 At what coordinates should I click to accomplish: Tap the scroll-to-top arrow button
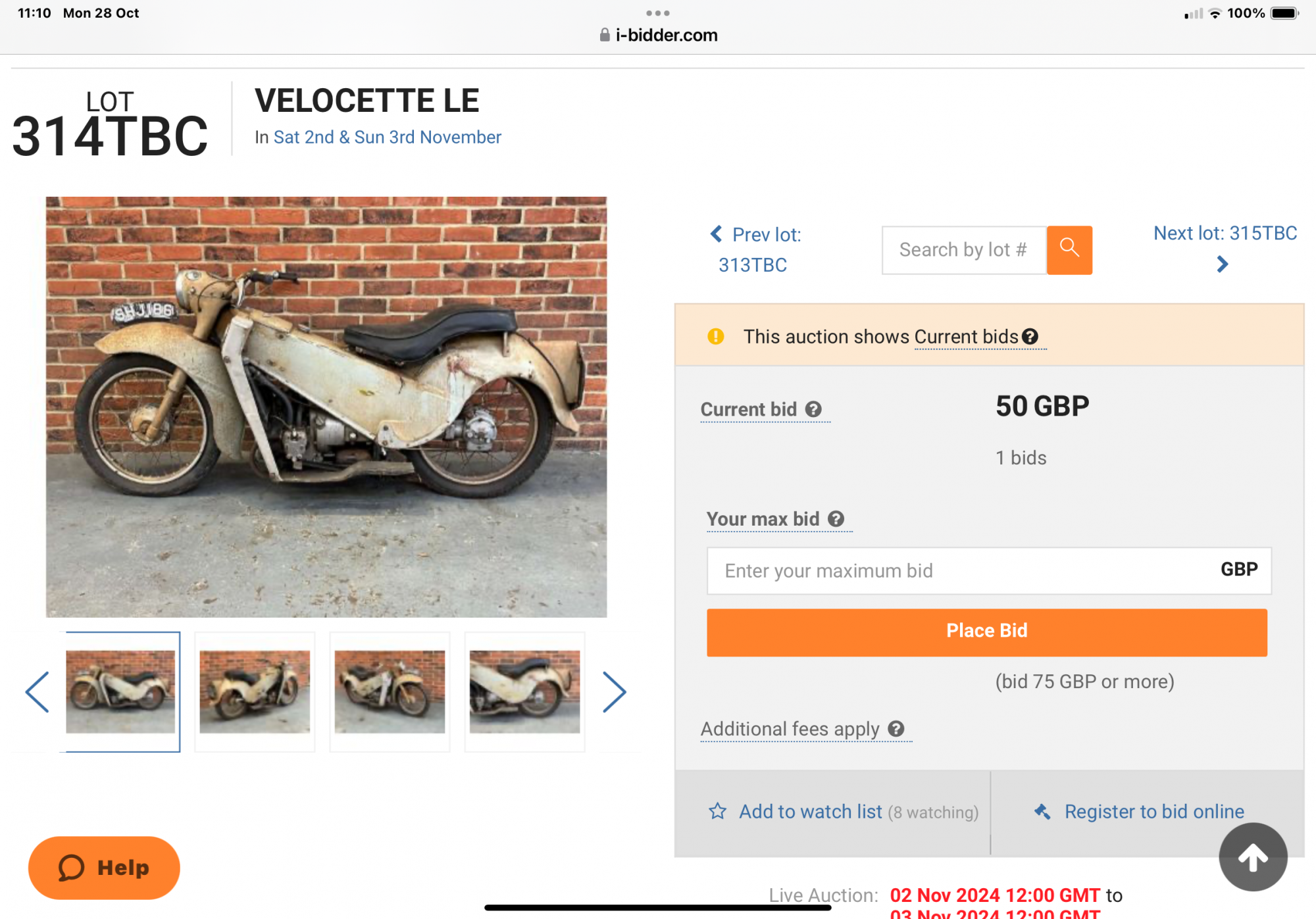pos(1252,857)
